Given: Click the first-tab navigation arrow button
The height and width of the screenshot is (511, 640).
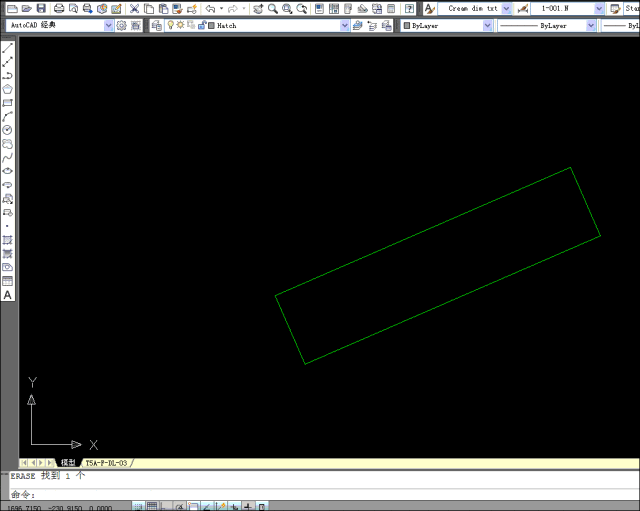Looking at the screenshot, I should pyautogui.click(x=26, y=463).
